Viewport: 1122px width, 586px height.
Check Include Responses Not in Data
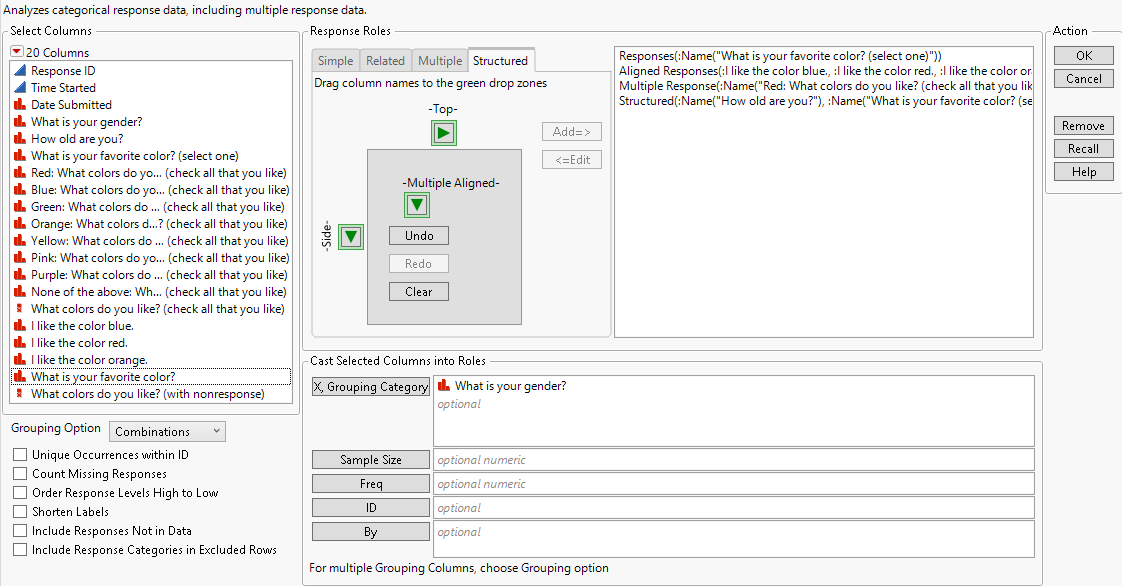point(19,530)
